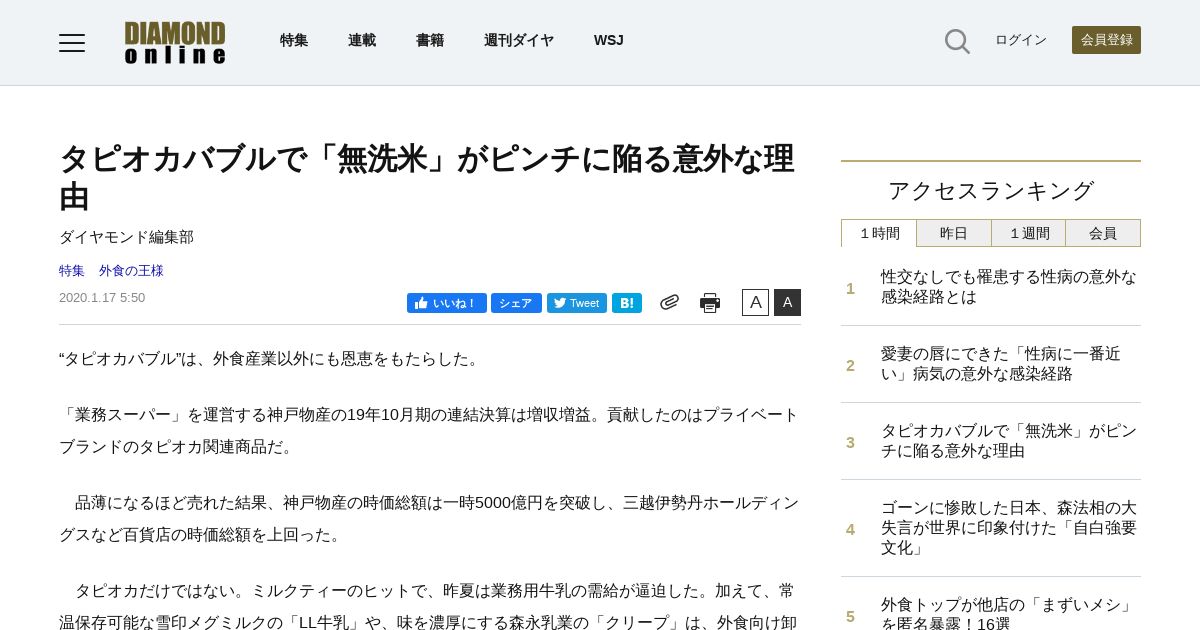Image resolution: width=1200 pixels, height=630 pixels.
Task: Open ranking 4 article about ゴーン
Action: point(1009,528)
